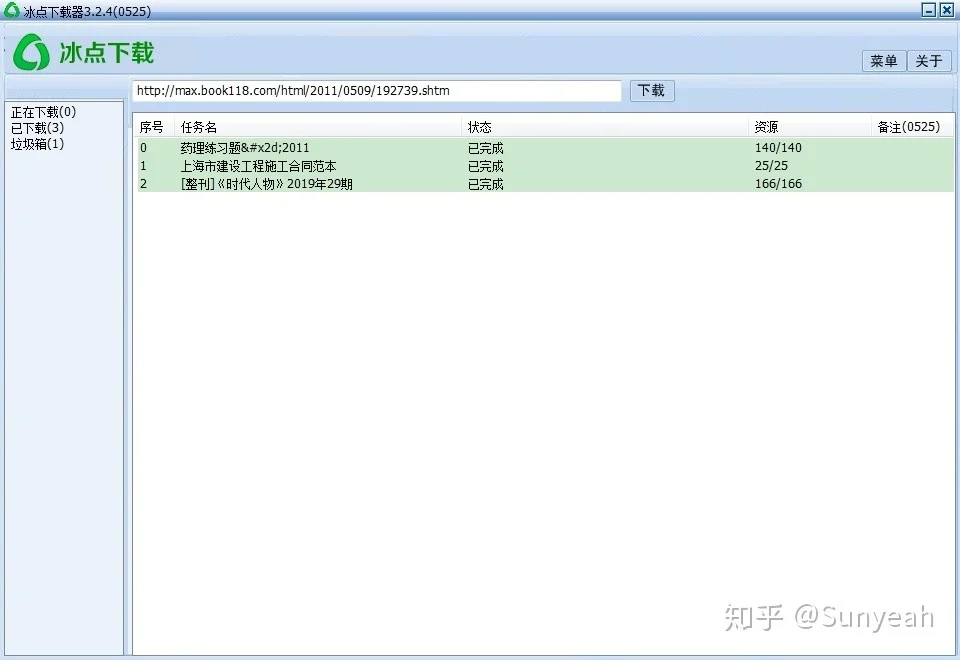
Task: Open the 关于 dialog
Action: click(929, 61)
